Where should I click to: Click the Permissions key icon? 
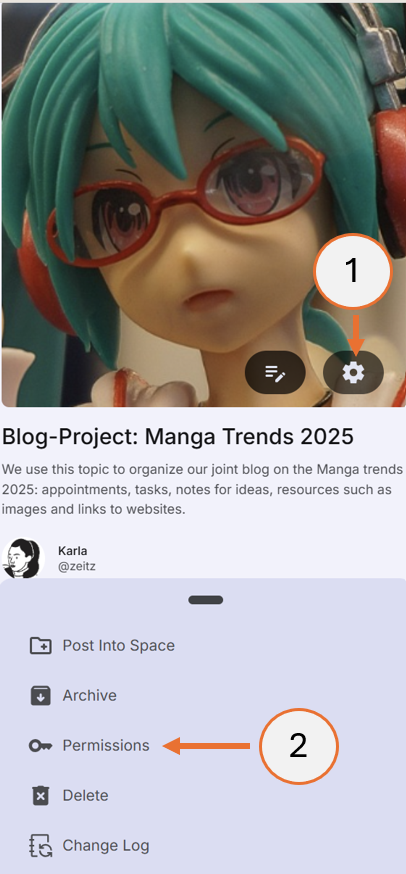(40, 746)
